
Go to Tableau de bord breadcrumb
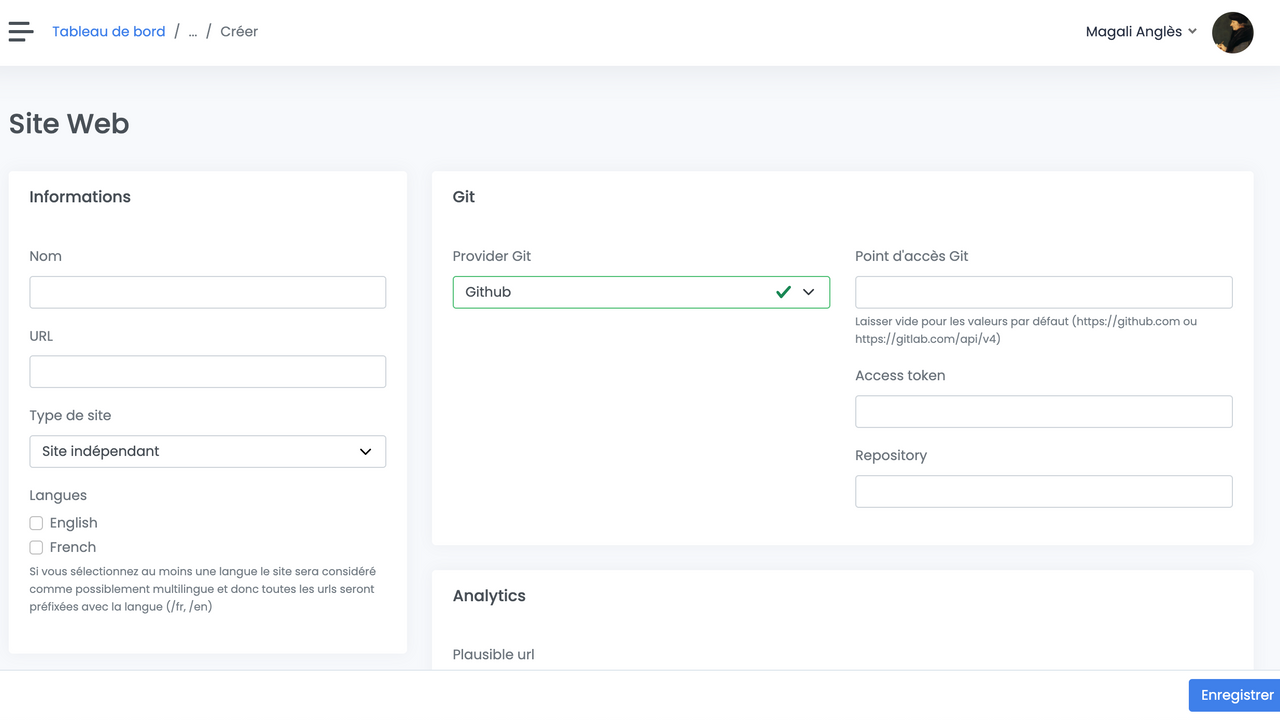[x=108, y=32]
